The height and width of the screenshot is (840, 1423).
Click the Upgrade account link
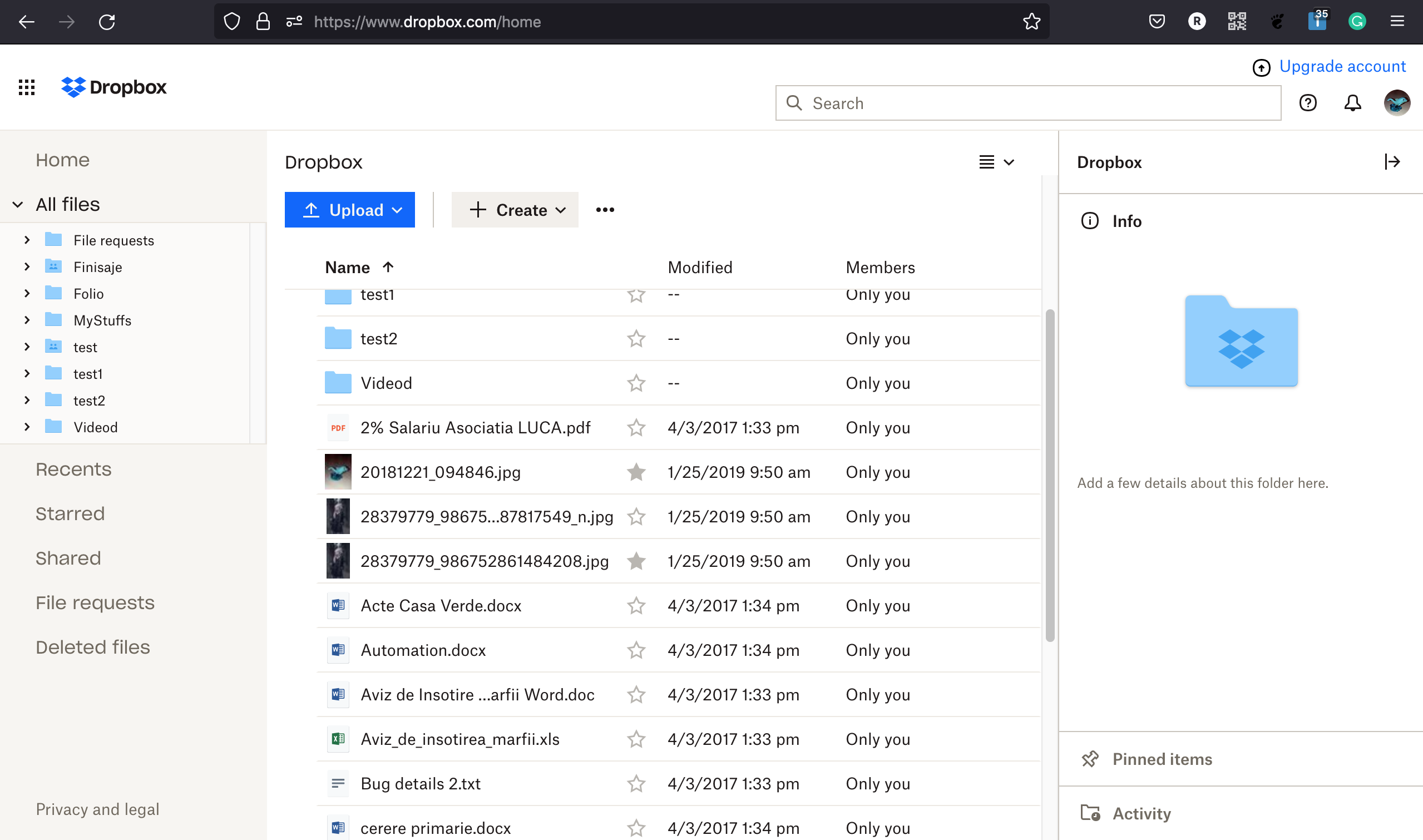(1343, 66)
